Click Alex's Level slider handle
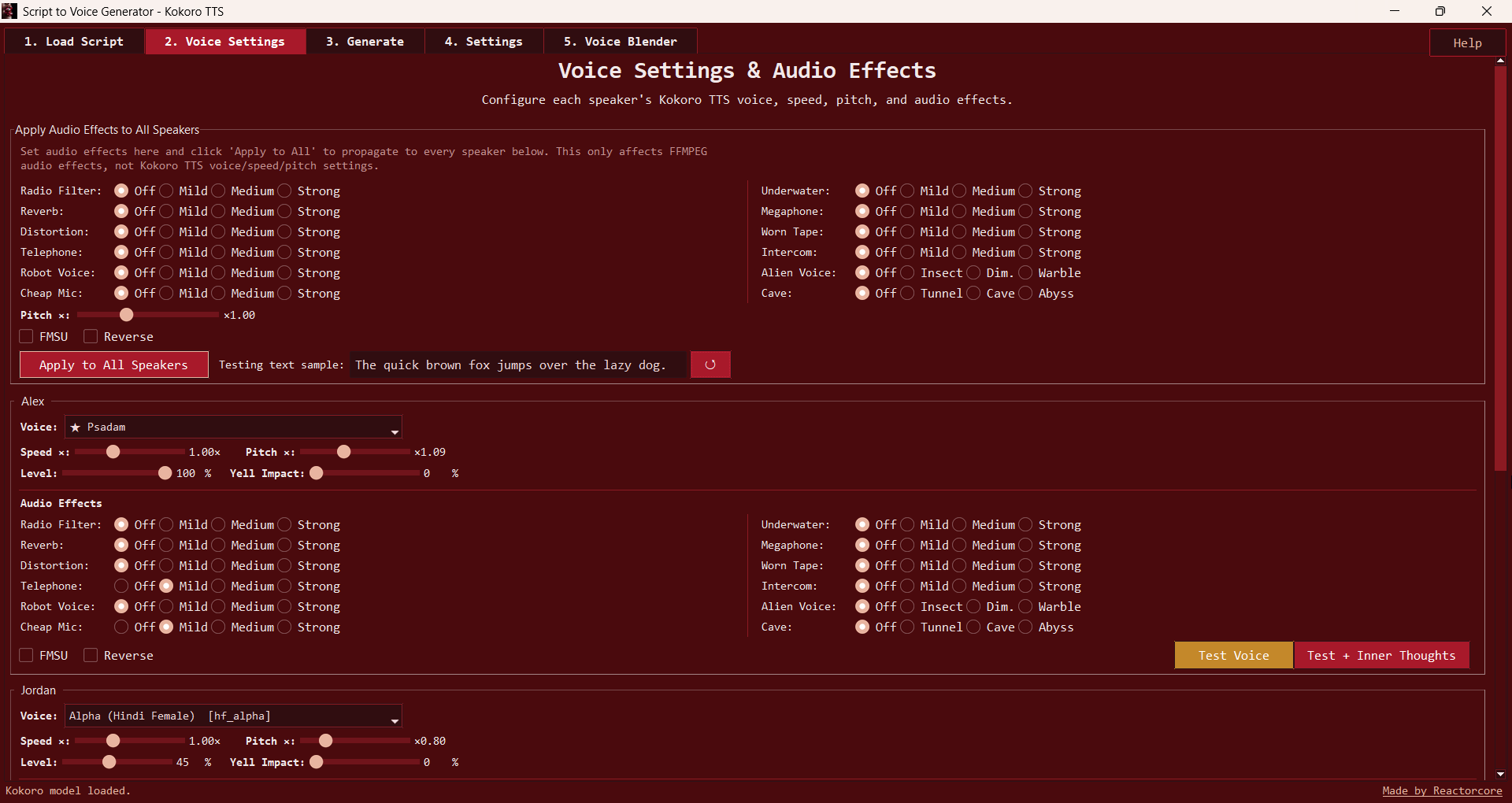This screenshot has width=1512, height=803. click(165, 473)
